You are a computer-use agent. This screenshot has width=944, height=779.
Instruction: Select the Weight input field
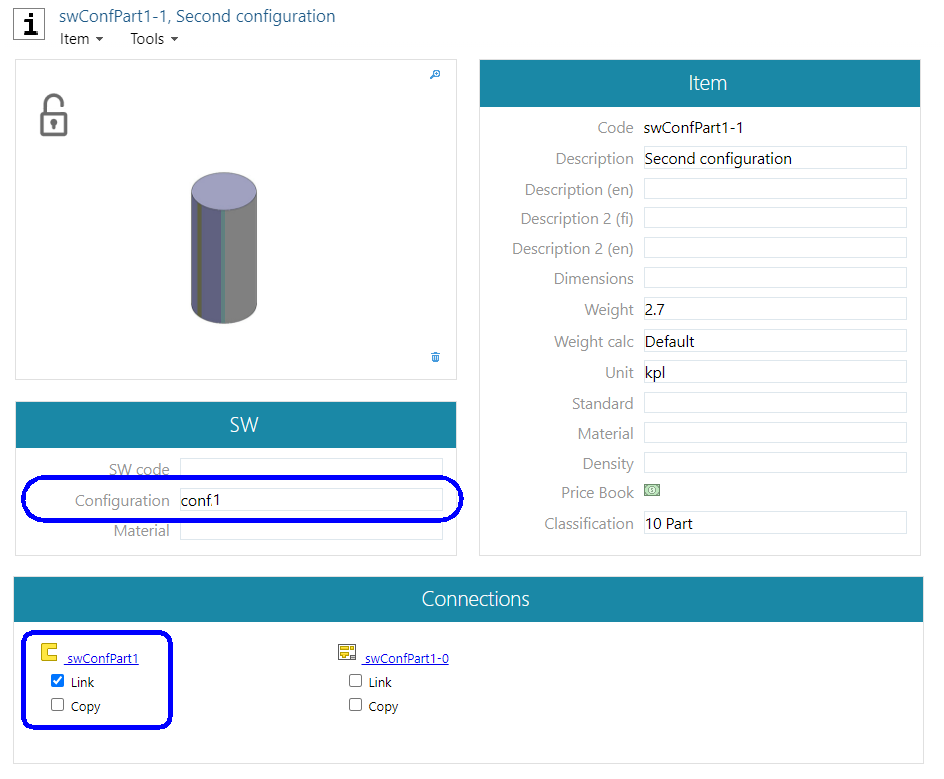[774, 310]
